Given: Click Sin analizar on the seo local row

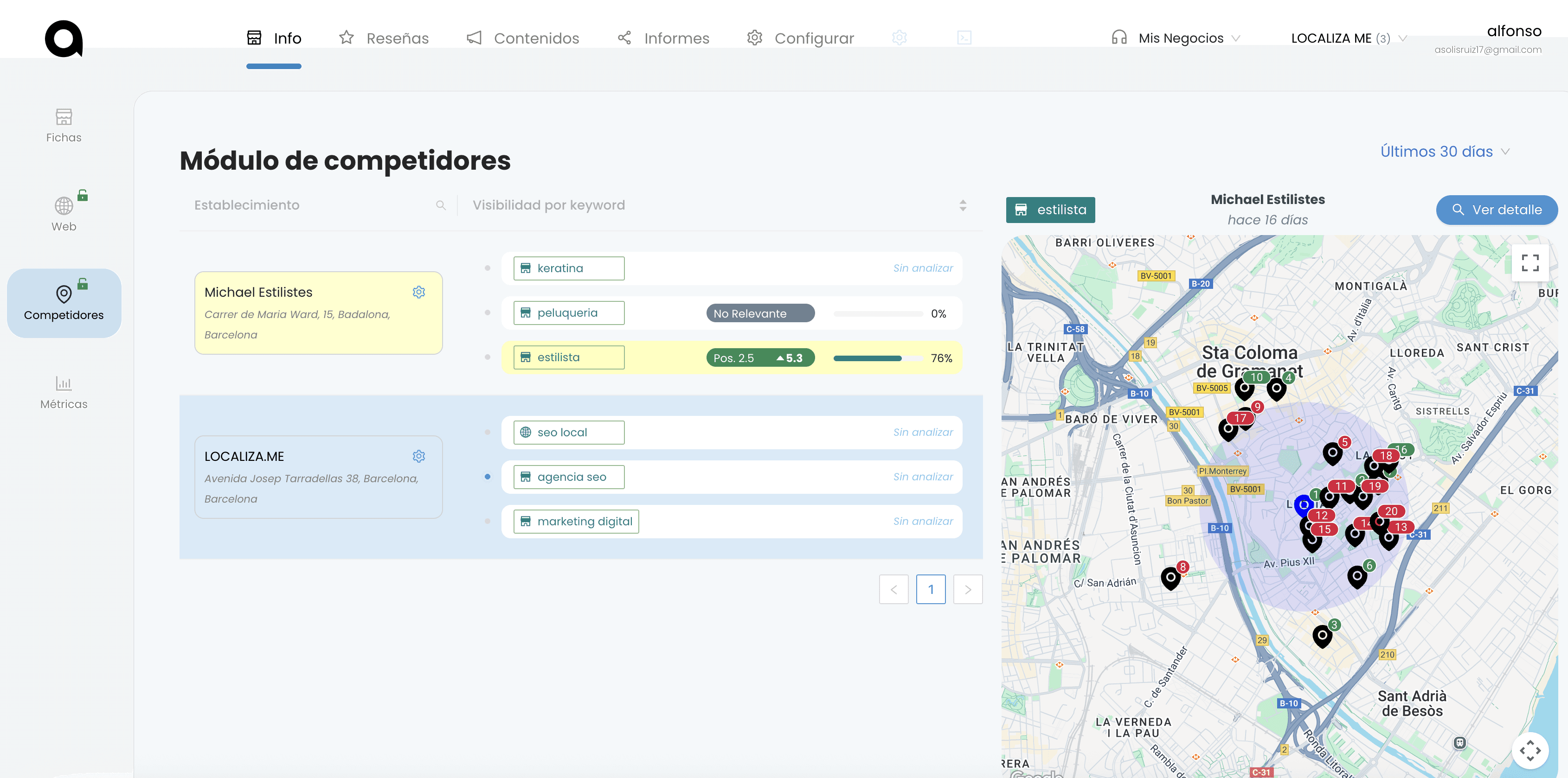Looking at the screenshot, I should [923, 433].
